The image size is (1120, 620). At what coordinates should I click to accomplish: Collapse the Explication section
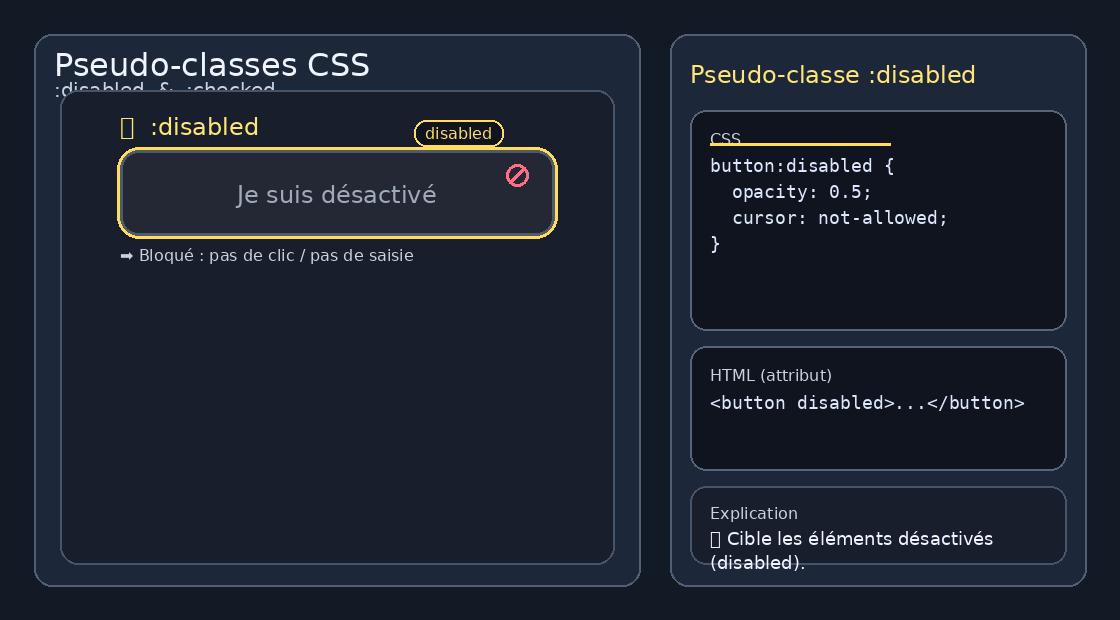(x=878, y=525)
